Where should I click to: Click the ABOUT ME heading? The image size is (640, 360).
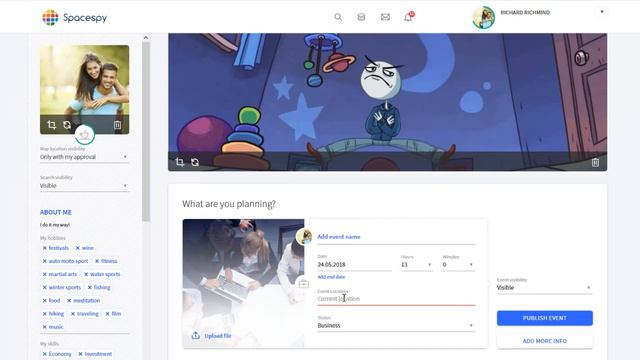56,212
